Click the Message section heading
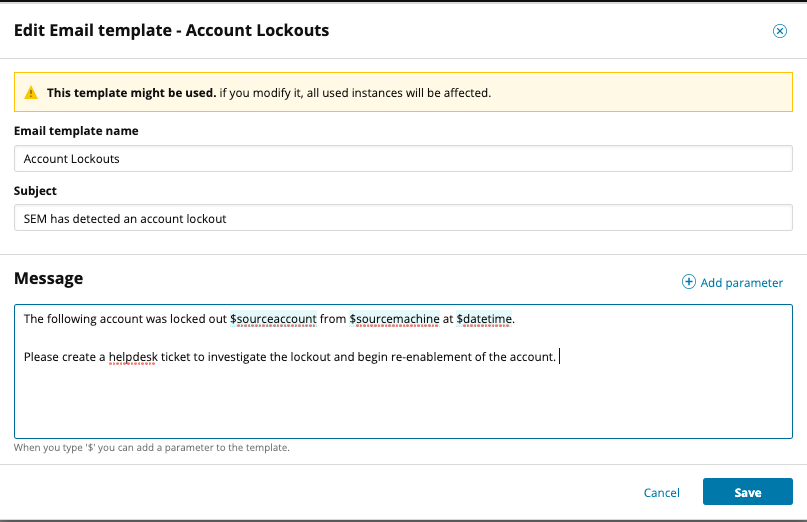Viewport: 807px width, 522px height. pyautogui.click(x=48, y=278)
